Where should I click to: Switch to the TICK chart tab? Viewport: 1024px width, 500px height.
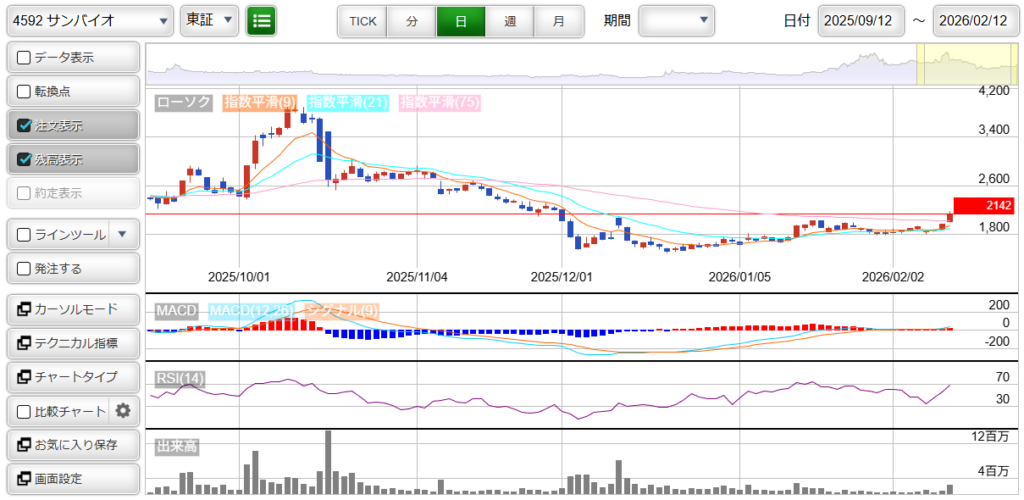(x=362, y=21)
